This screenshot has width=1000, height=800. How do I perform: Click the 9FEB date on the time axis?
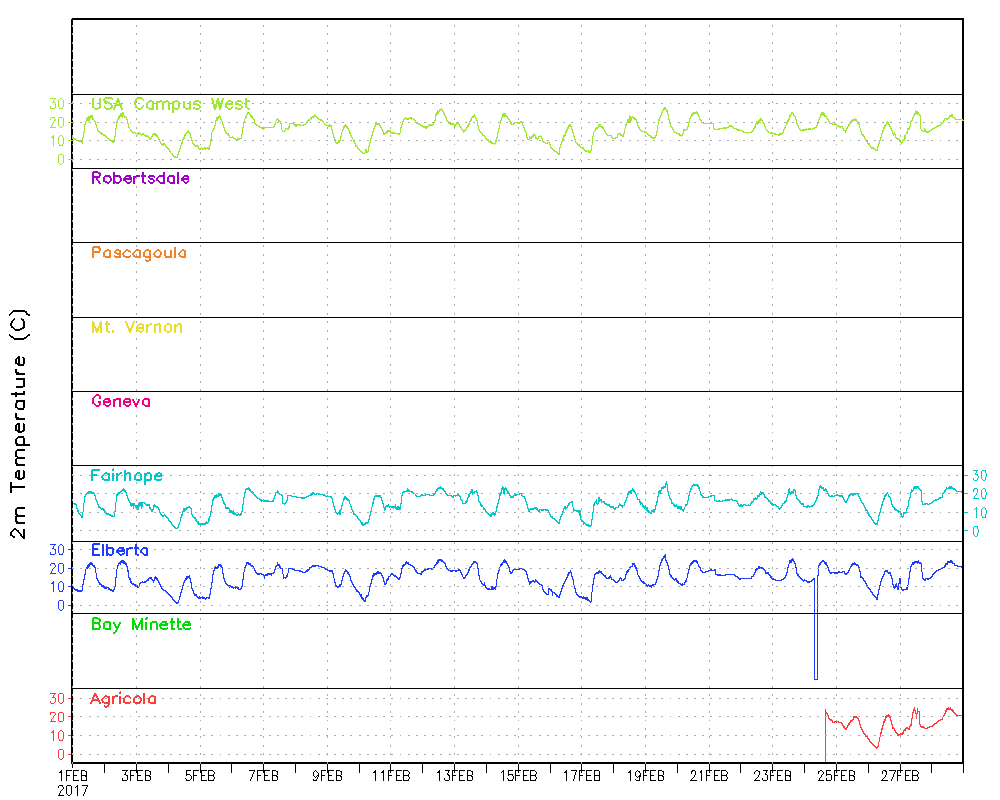[x=327, y=775]
